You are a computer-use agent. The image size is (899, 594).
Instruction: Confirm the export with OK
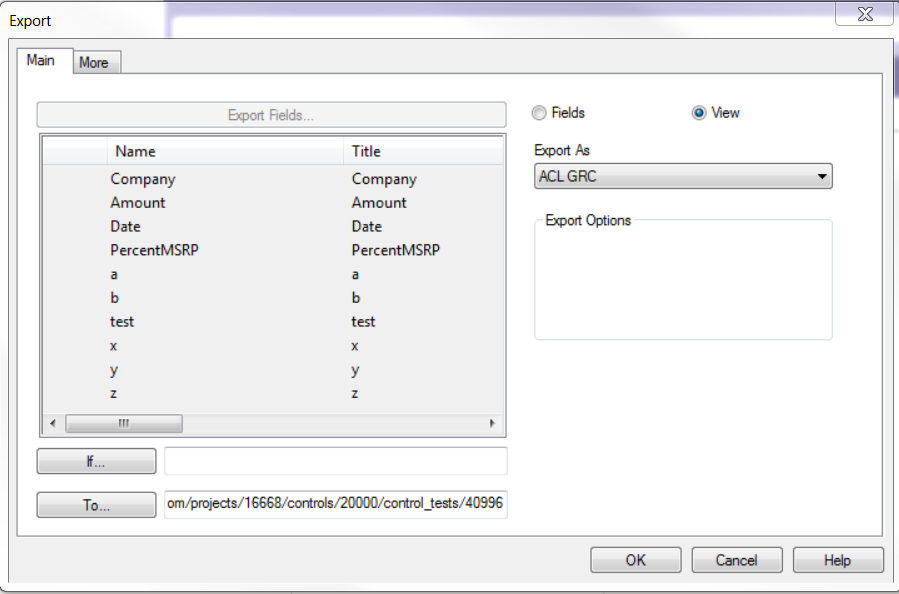coord(636,560)
